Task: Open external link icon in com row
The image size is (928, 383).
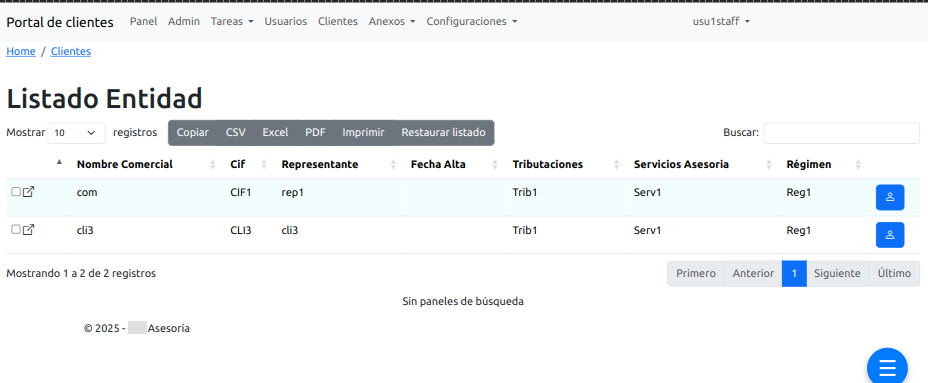Action: (x=28, y=192)
